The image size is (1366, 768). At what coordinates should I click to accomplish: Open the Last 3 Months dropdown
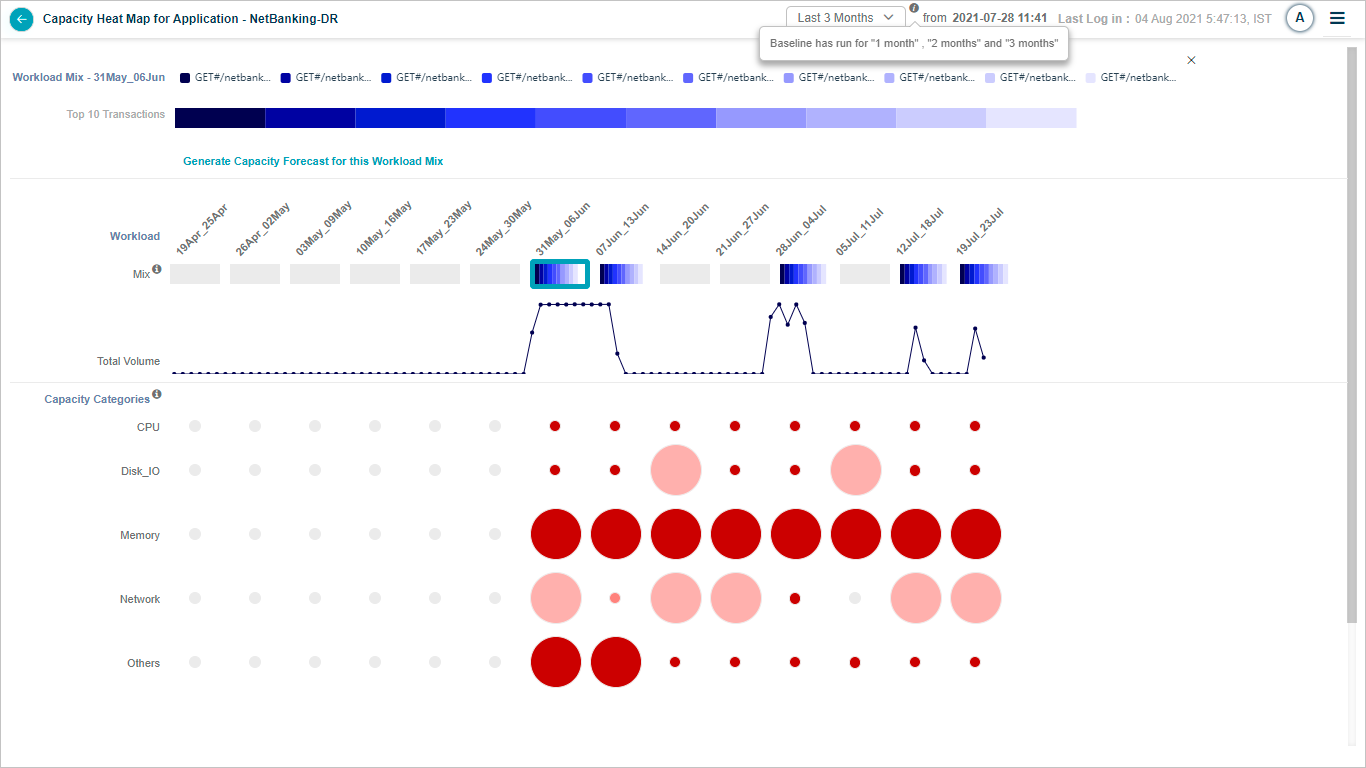[x=845, y=18]
